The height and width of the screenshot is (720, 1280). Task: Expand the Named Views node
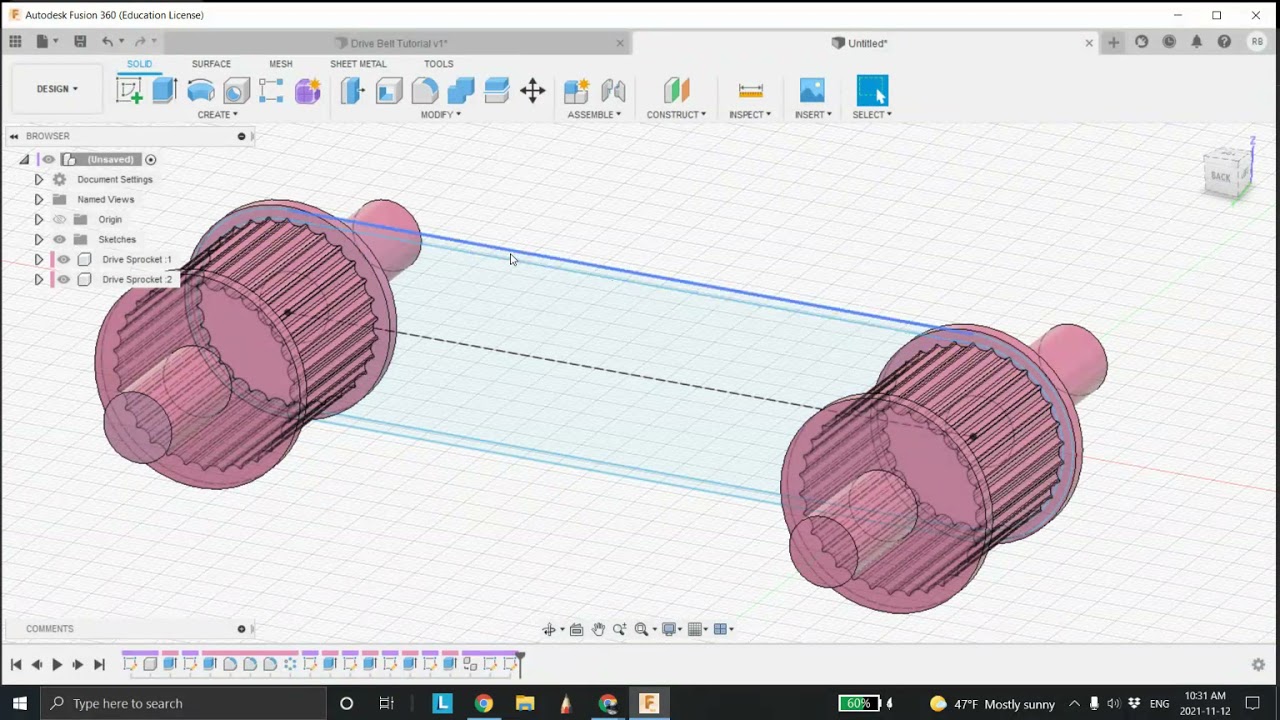38,199
